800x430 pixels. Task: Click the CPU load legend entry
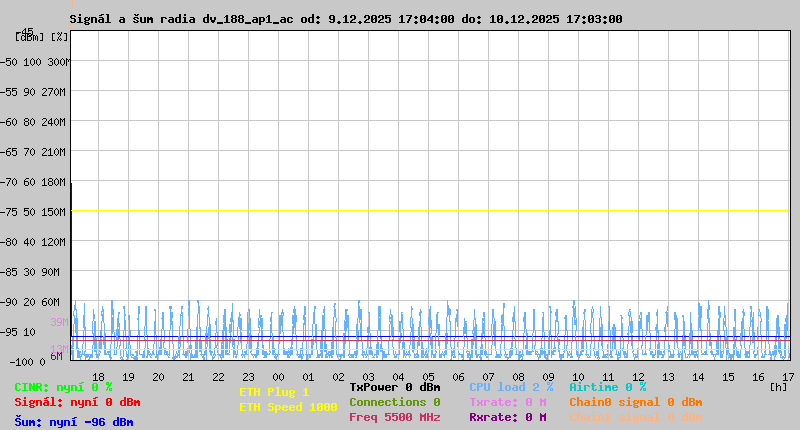point(511,387)
